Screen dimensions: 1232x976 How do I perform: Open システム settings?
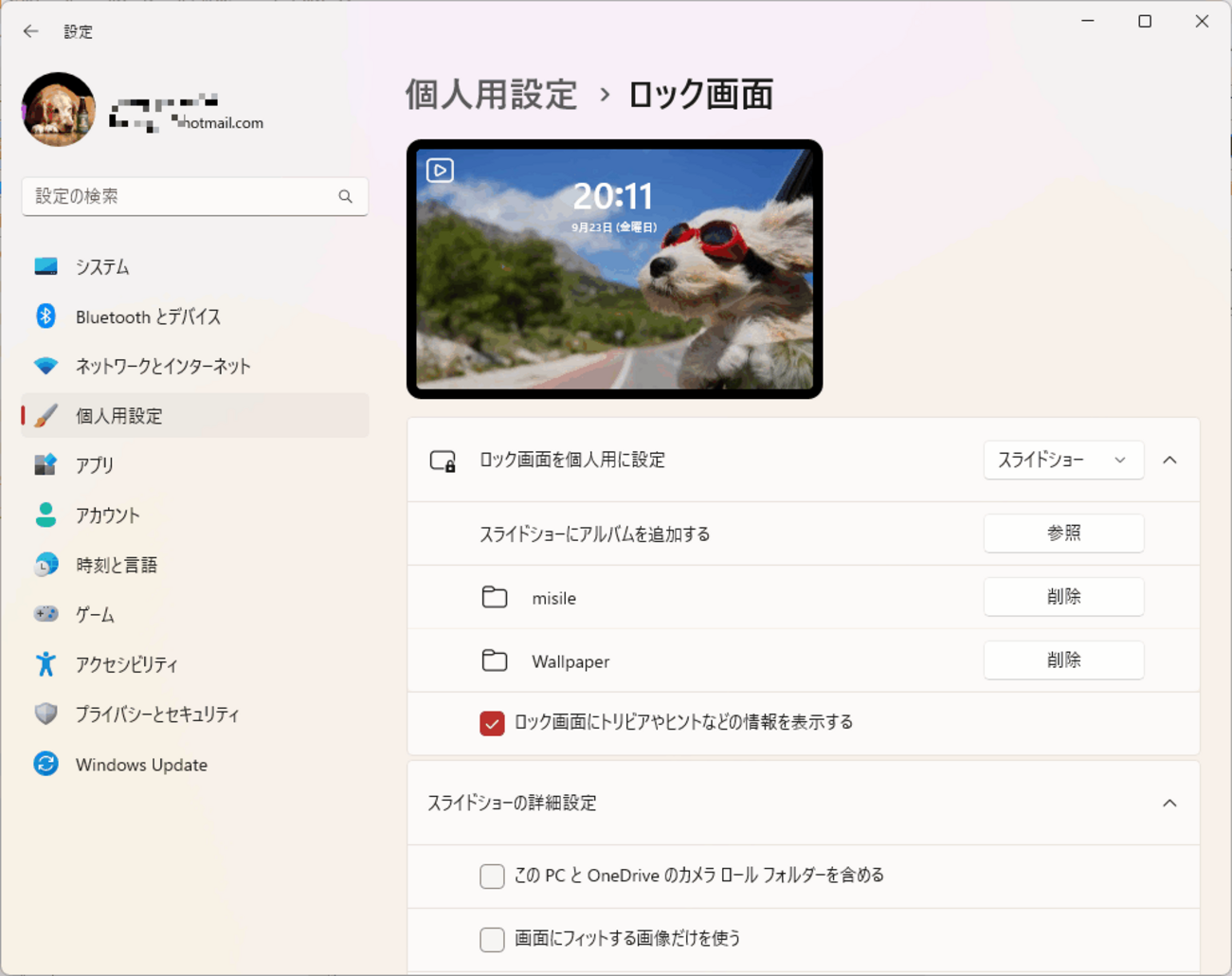[195, 266]
